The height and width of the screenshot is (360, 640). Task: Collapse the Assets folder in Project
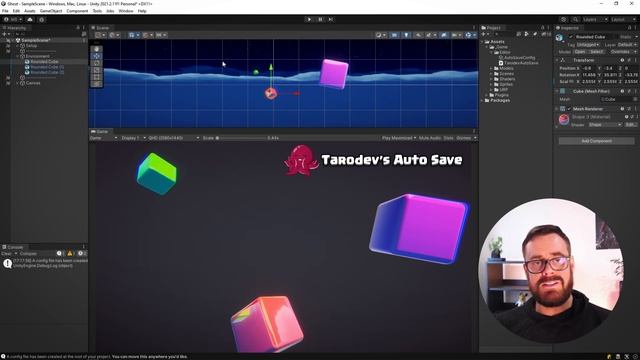tap(482, 42)
